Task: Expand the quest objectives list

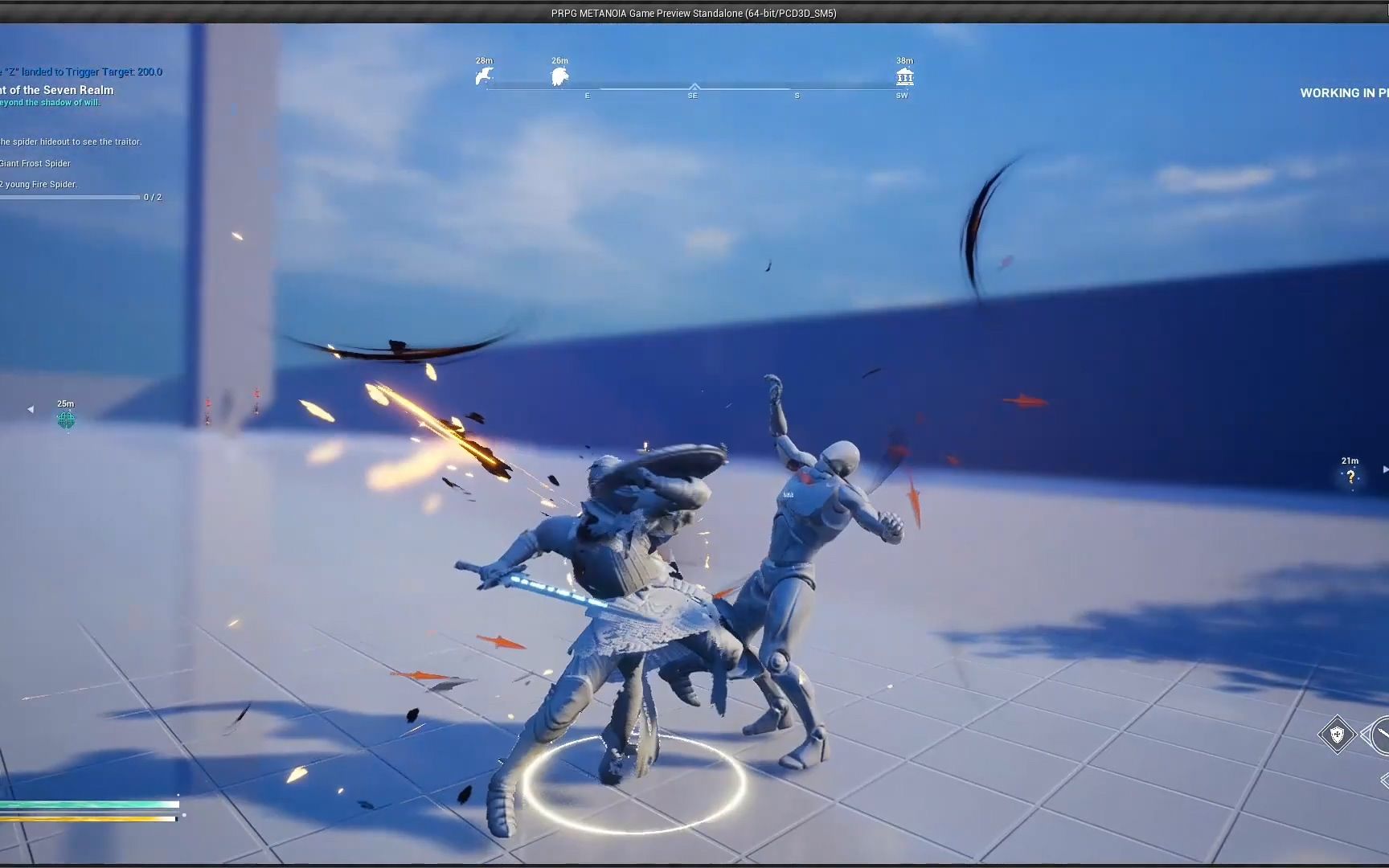Action: click(x=72, y=141)
